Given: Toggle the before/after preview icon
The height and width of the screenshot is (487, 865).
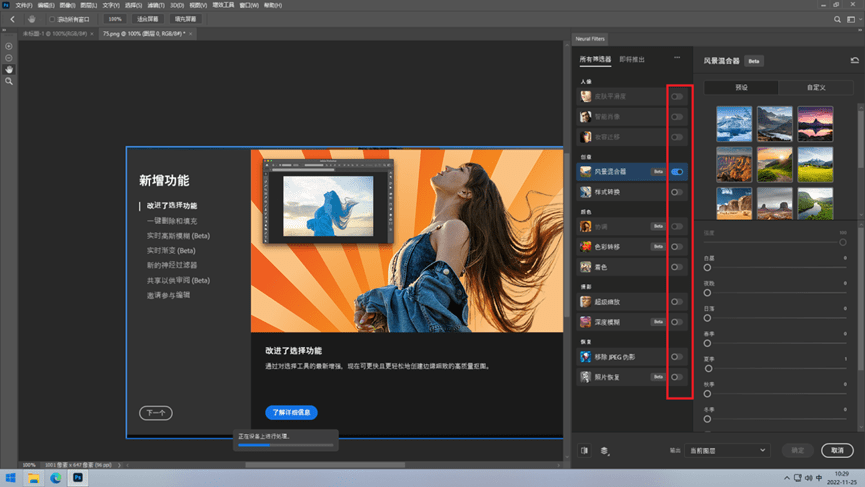Looking at the screenshot, I should click(x=584, y=451).
